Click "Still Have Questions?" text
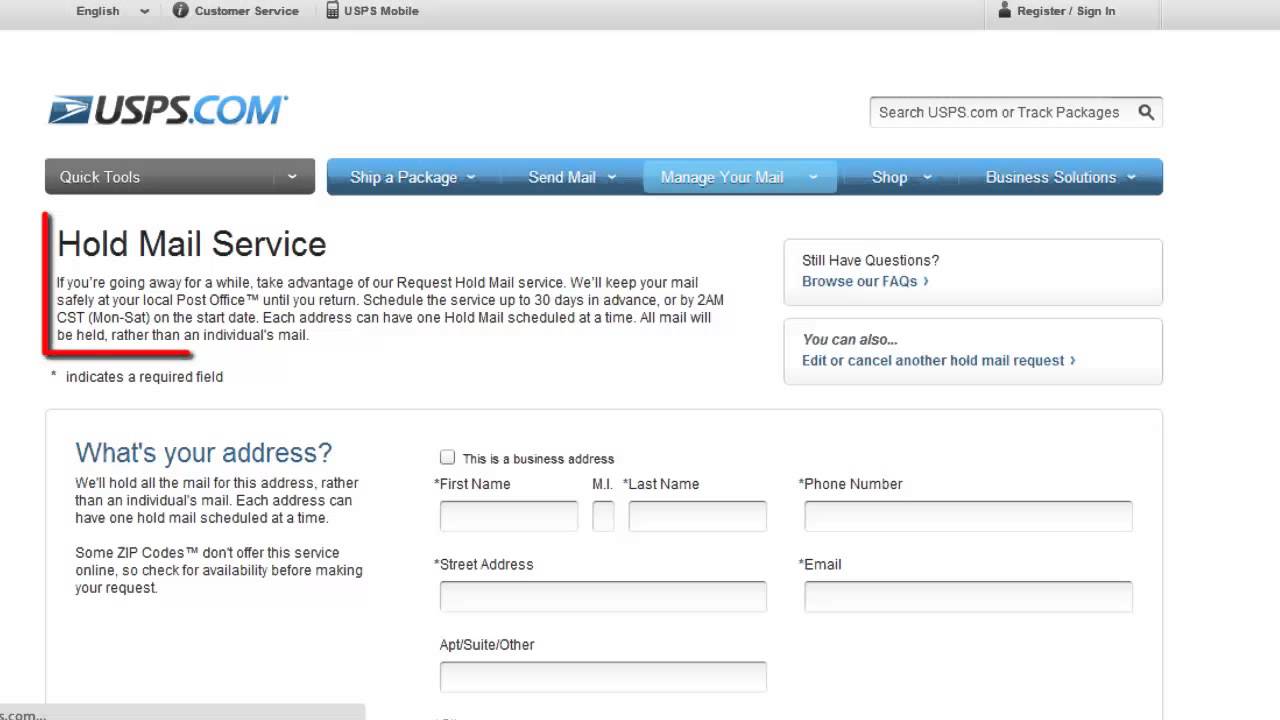 click(x=870, y=260)
